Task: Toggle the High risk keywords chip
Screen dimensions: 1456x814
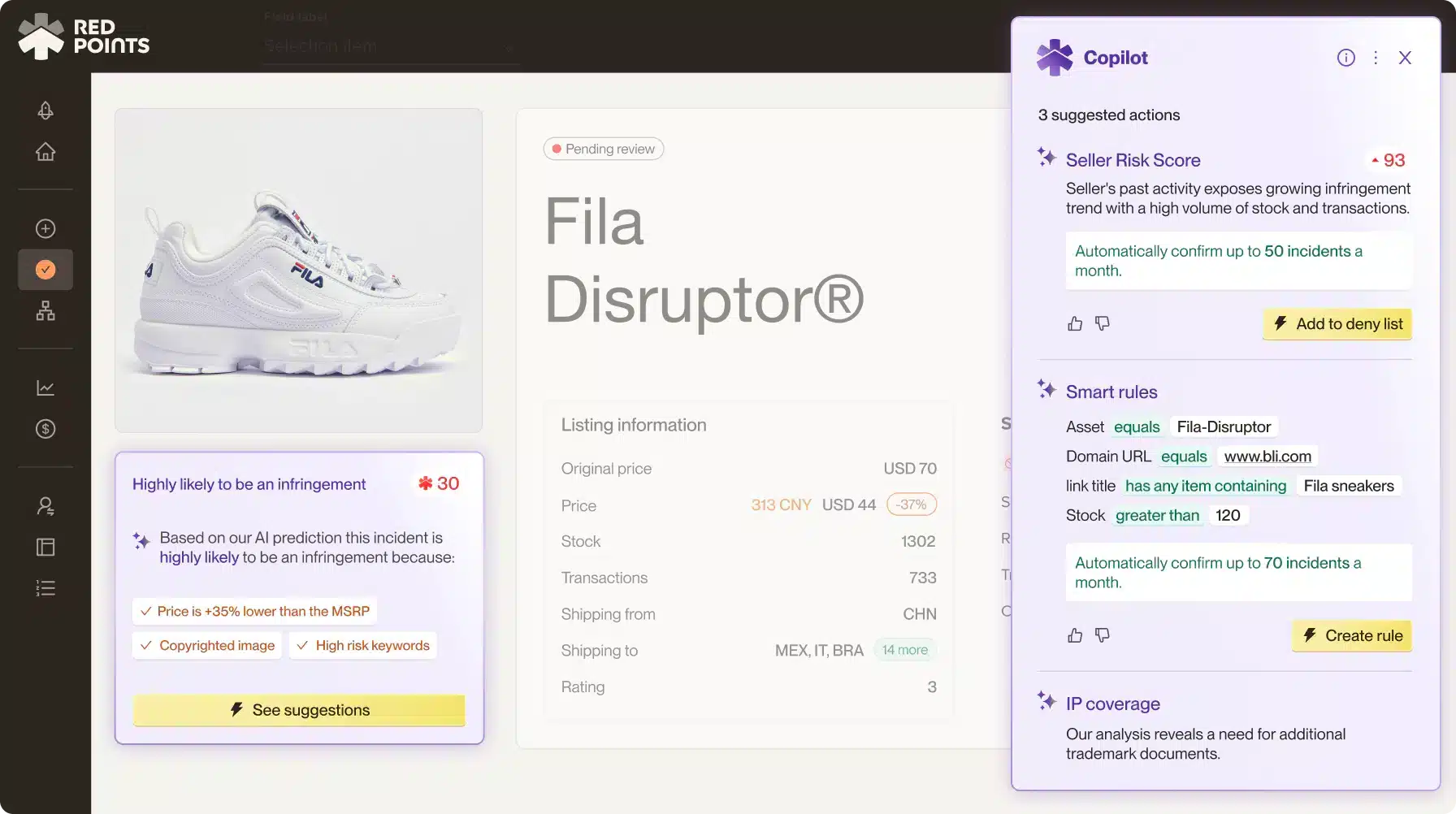Action: pos(362,645)
